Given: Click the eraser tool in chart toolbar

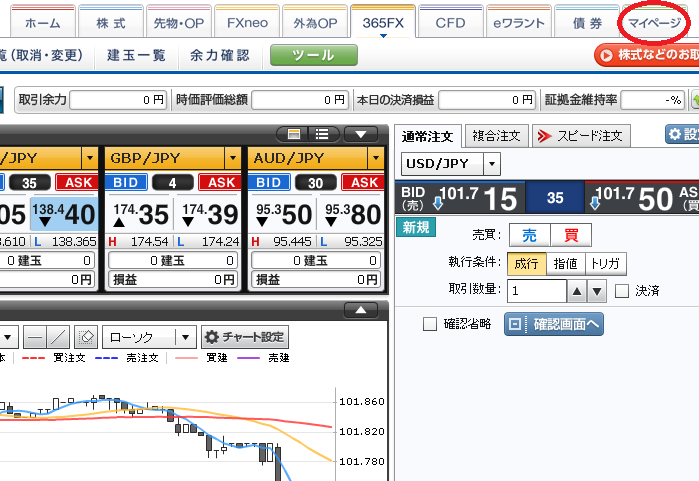Looking at the screenshot, I should click(x=86, y=337).
